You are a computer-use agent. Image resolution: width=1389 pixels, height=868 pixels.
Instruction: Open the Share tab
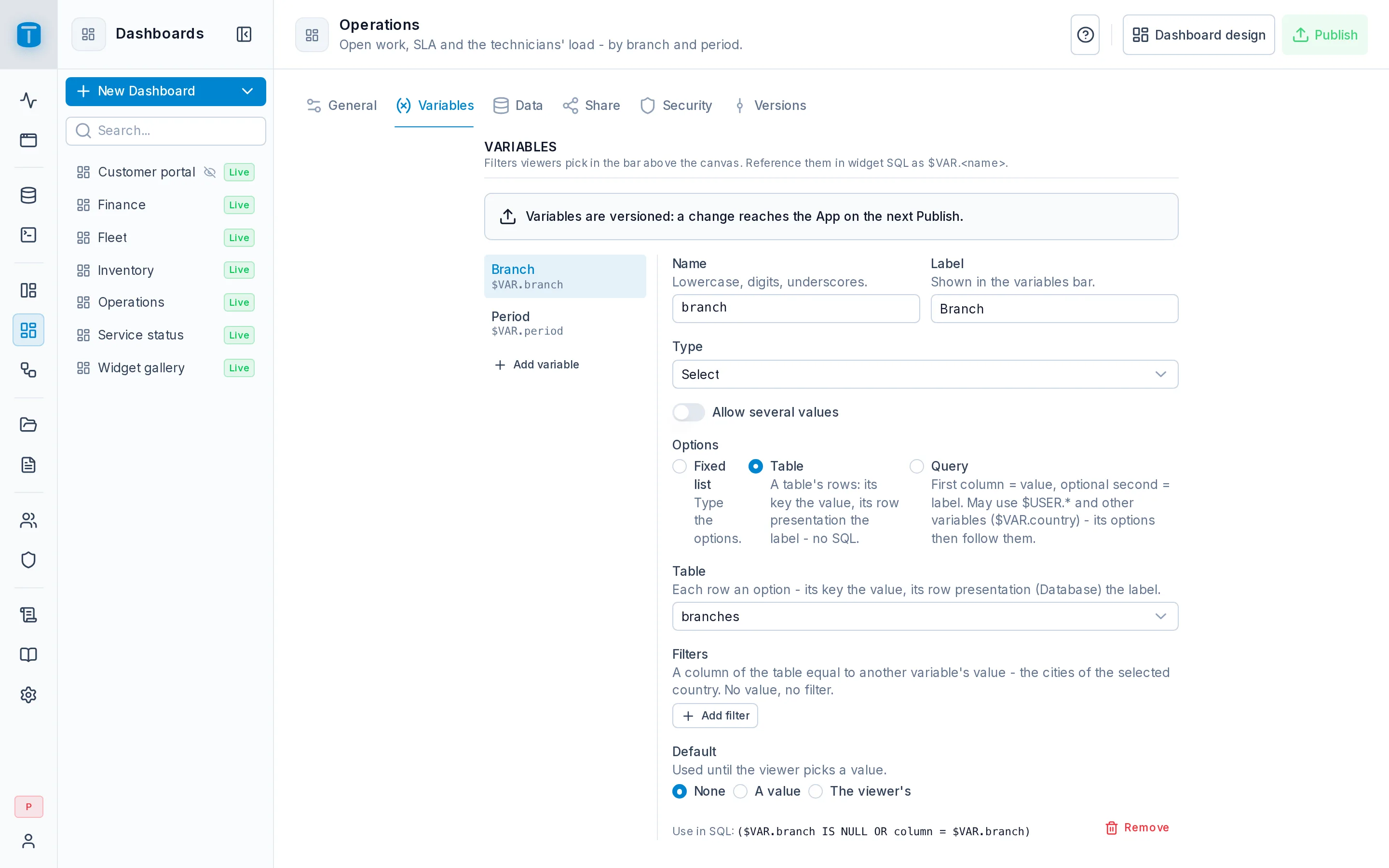(592, 106)
